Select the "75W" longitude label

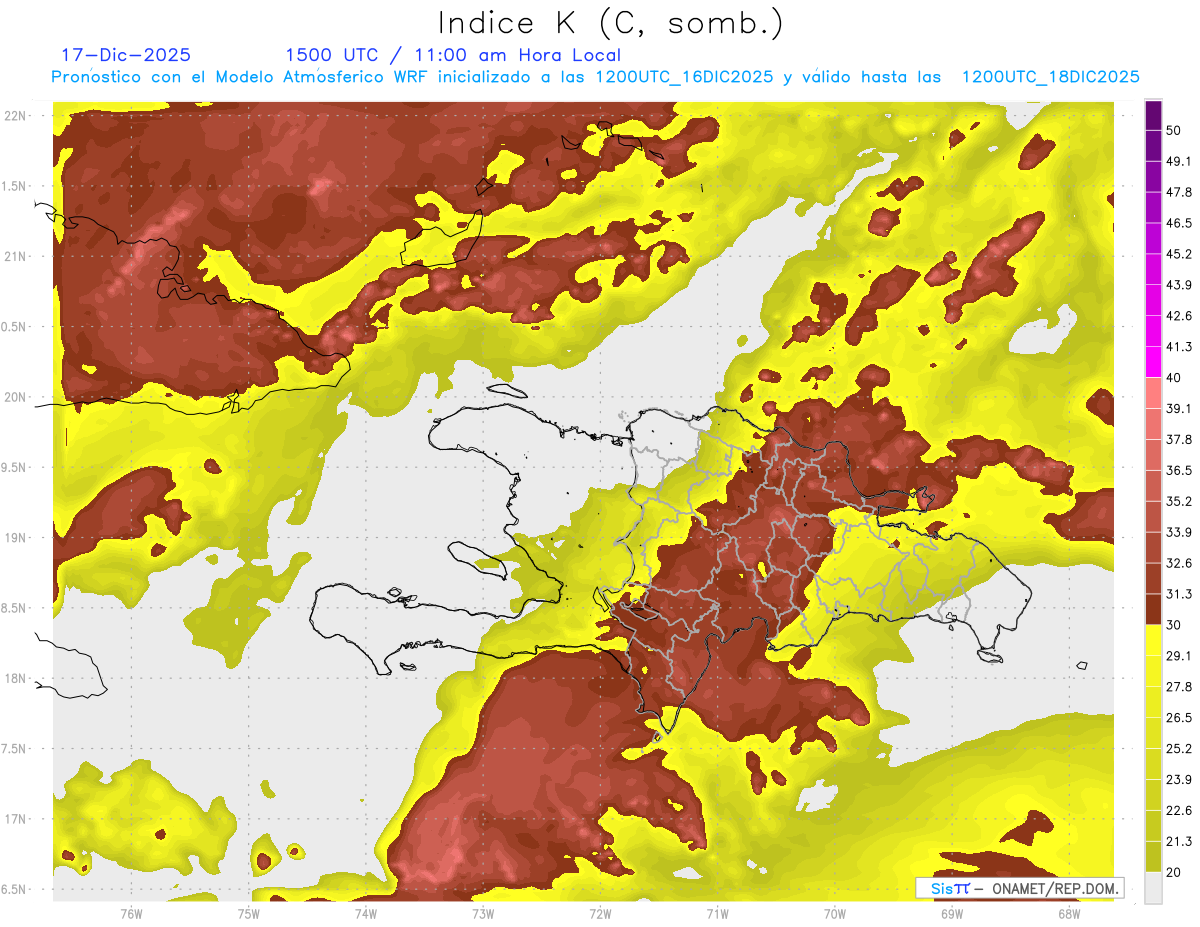[x=249, y=913]
